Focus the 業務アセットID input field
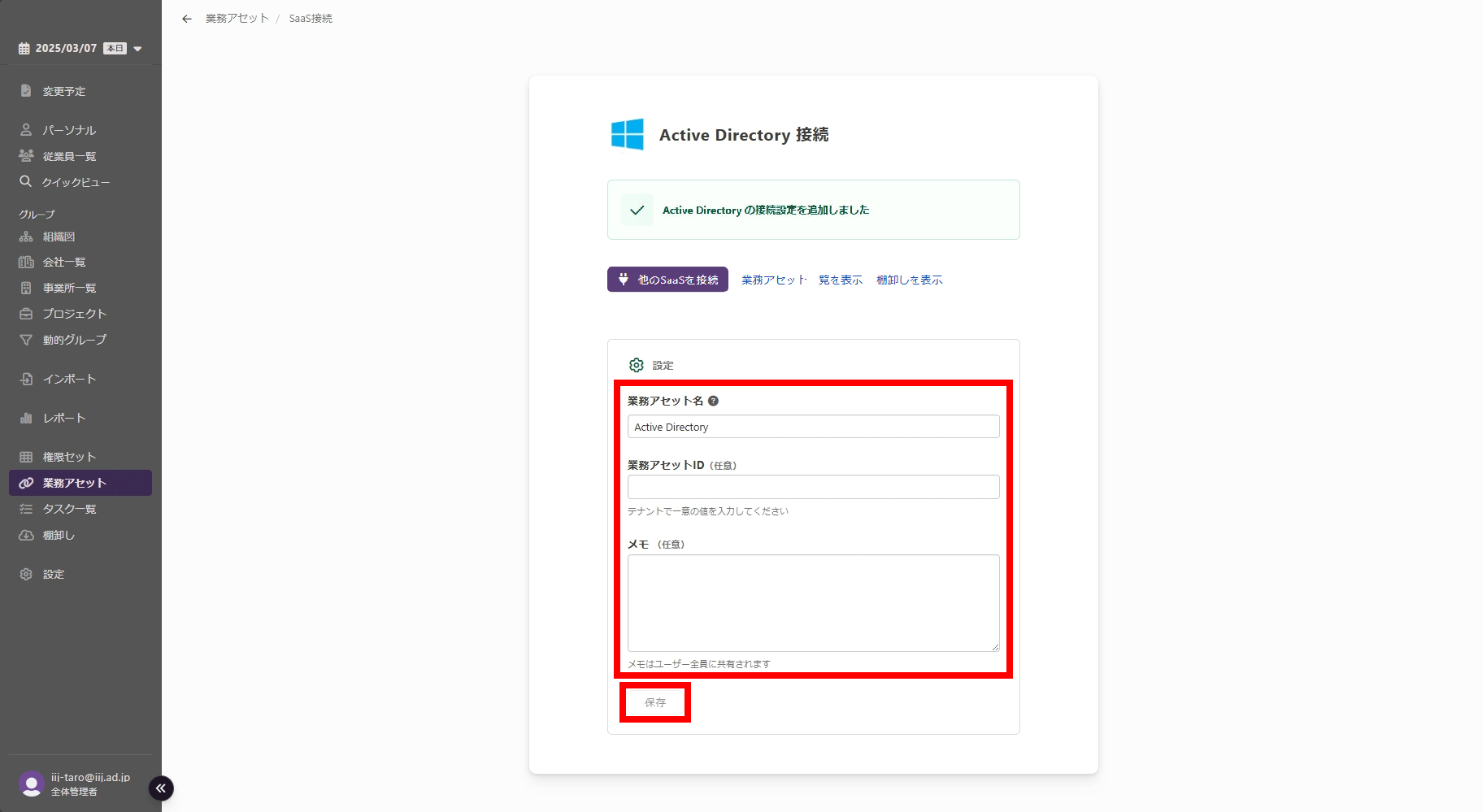The height and width of the screenshot is (812, 1482). click(x=813, y=487)
